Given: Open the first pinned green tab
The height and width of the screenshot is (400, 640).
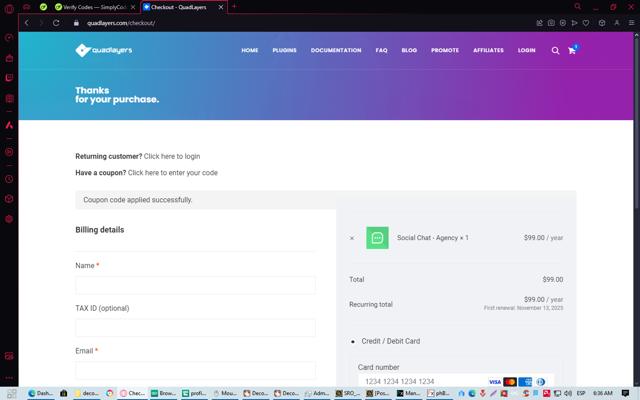Looking at the screenshot, I should [43, 7].
